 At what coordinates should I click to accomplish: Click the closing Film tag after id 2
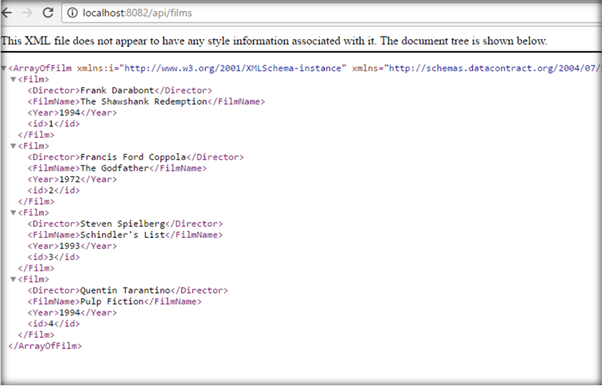pos(36,202)
